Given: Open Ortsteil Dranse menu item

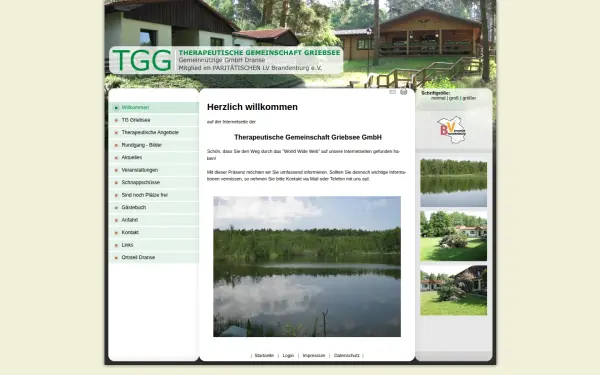Looking at the screenshot, I should (153, 258).
